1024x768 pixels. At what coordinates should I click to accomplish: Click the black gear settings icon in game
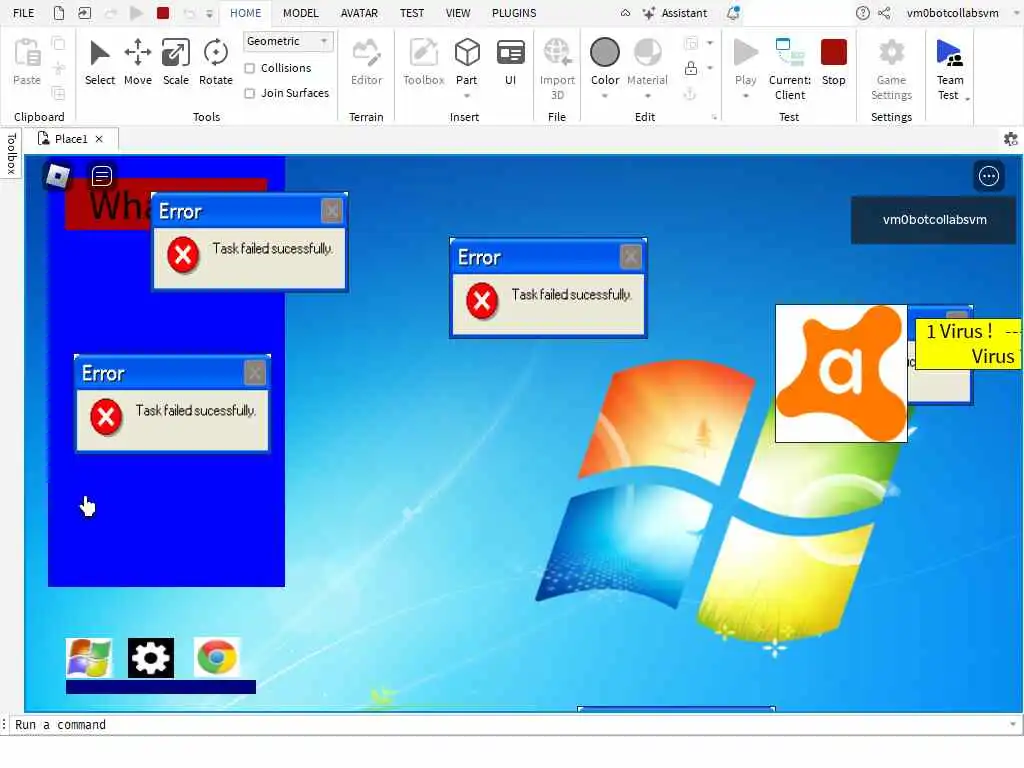[151, 658]
